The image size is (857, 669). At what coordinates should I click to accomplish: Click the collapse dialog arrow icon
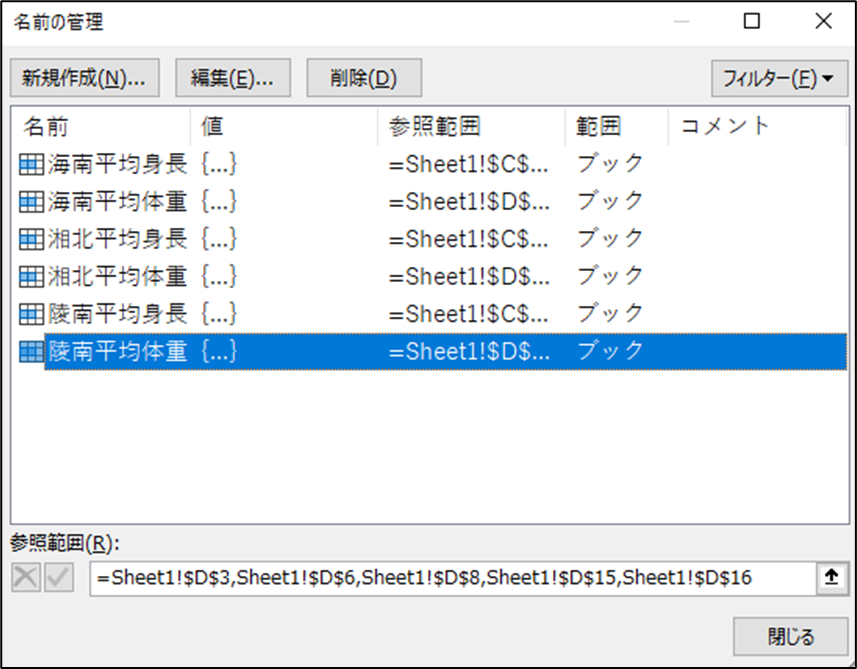(831, 578)
